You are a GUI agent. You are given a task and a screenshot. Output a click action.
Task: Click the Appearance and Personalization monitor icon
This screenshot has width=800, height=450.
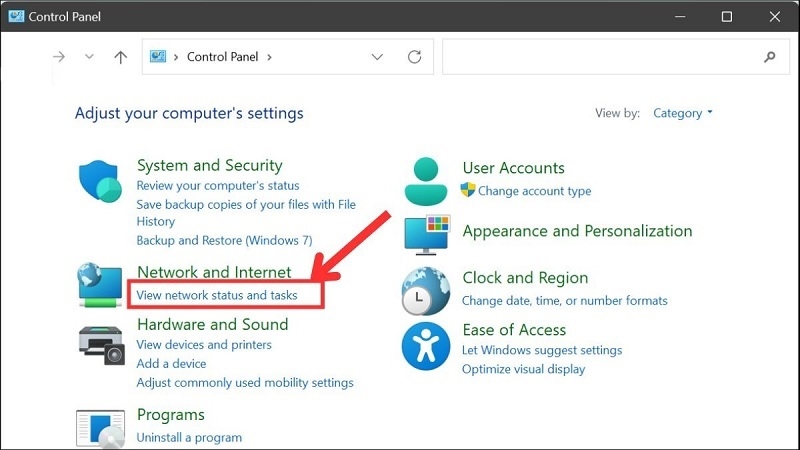pos(427,235)
